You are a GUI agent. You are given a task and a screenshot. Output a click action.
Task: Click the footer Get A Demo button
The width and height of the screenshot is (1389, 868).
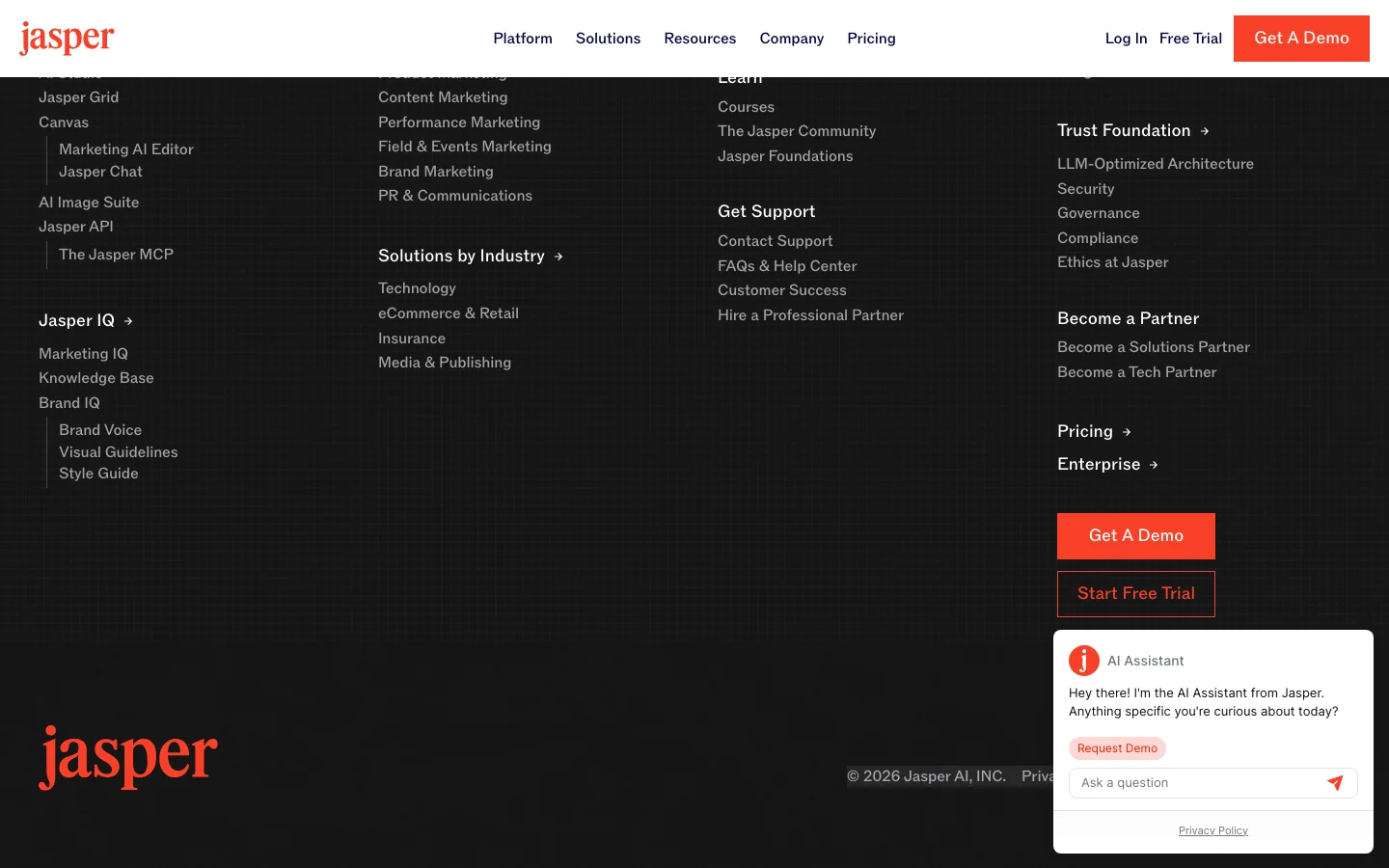click(1136, 536)
